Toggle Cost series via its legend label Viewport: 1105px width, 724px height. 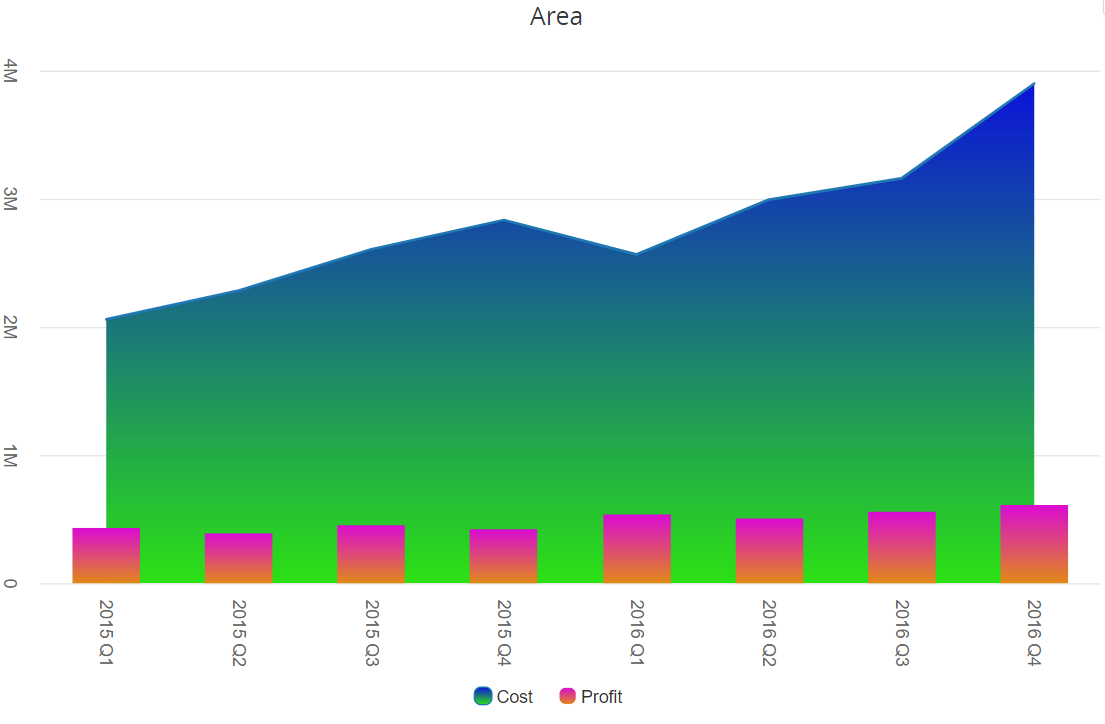click(514, 697)
